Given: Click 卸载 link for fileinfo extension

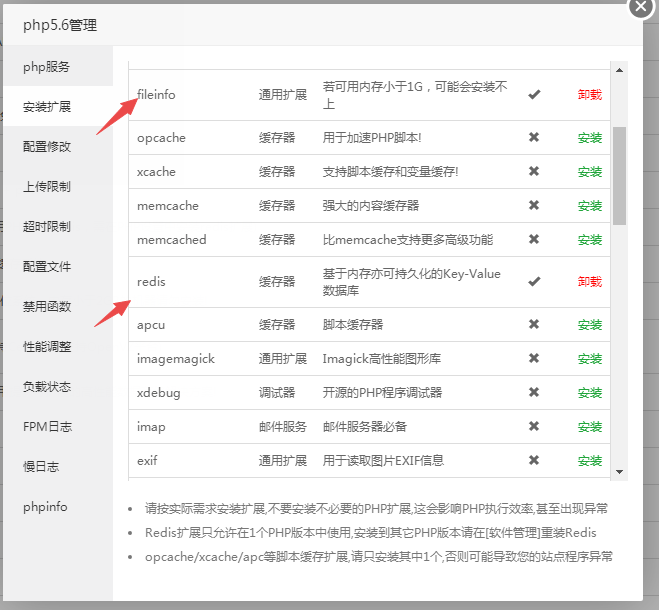Looking at the screenshot, I should 590,95.
